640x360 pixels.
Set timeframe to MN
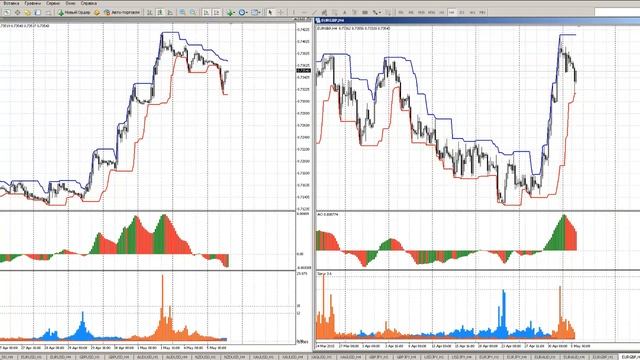[x=482, y=13]
